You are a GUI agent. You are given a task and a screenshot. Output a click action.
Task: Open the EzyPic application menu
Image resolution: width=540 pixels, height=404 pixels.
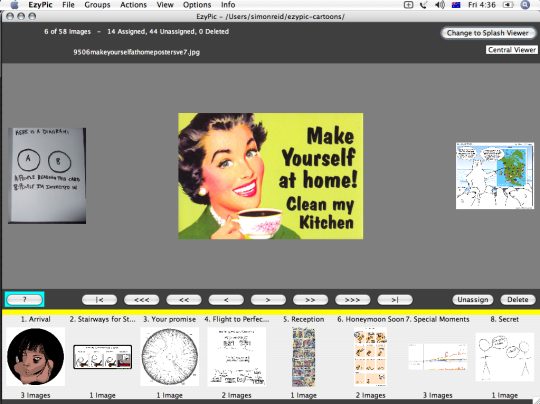[x=40, y=5]
